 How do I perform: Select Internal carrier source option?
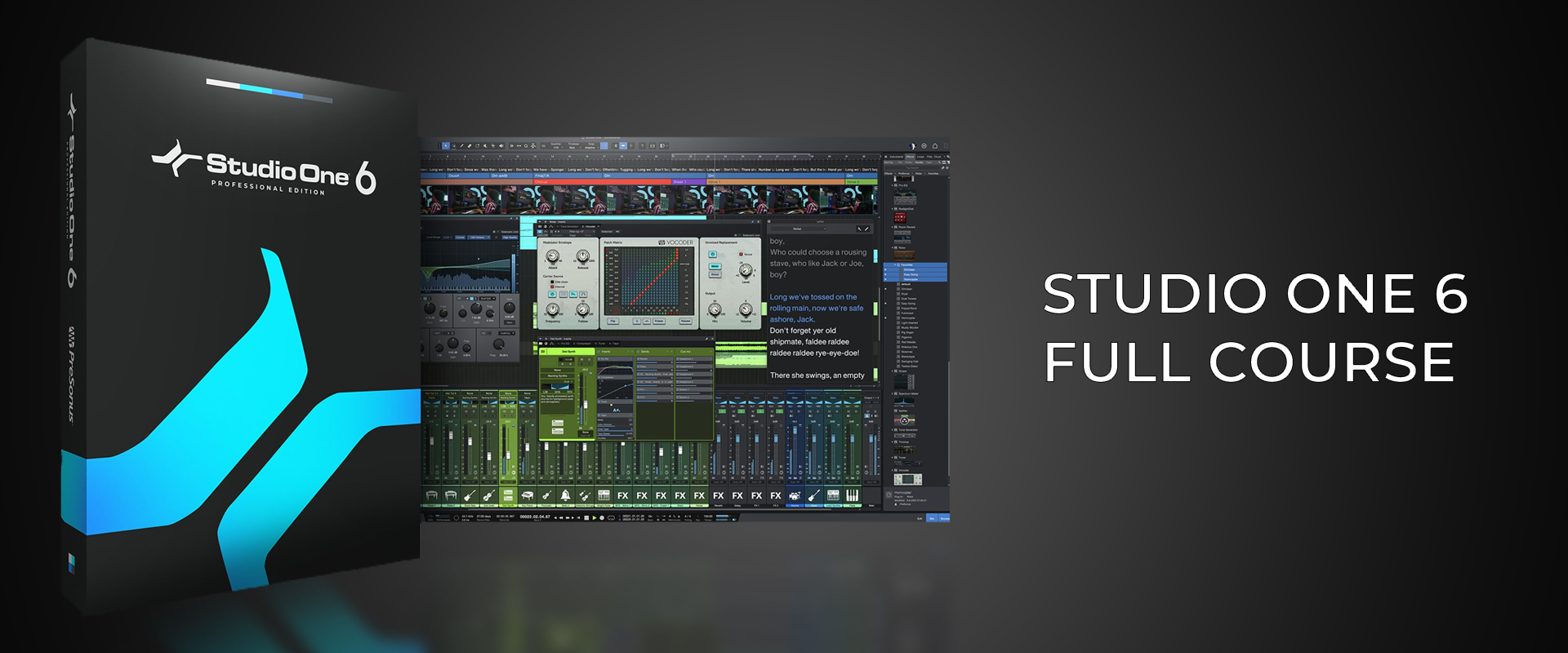click(x=559, y=287)
